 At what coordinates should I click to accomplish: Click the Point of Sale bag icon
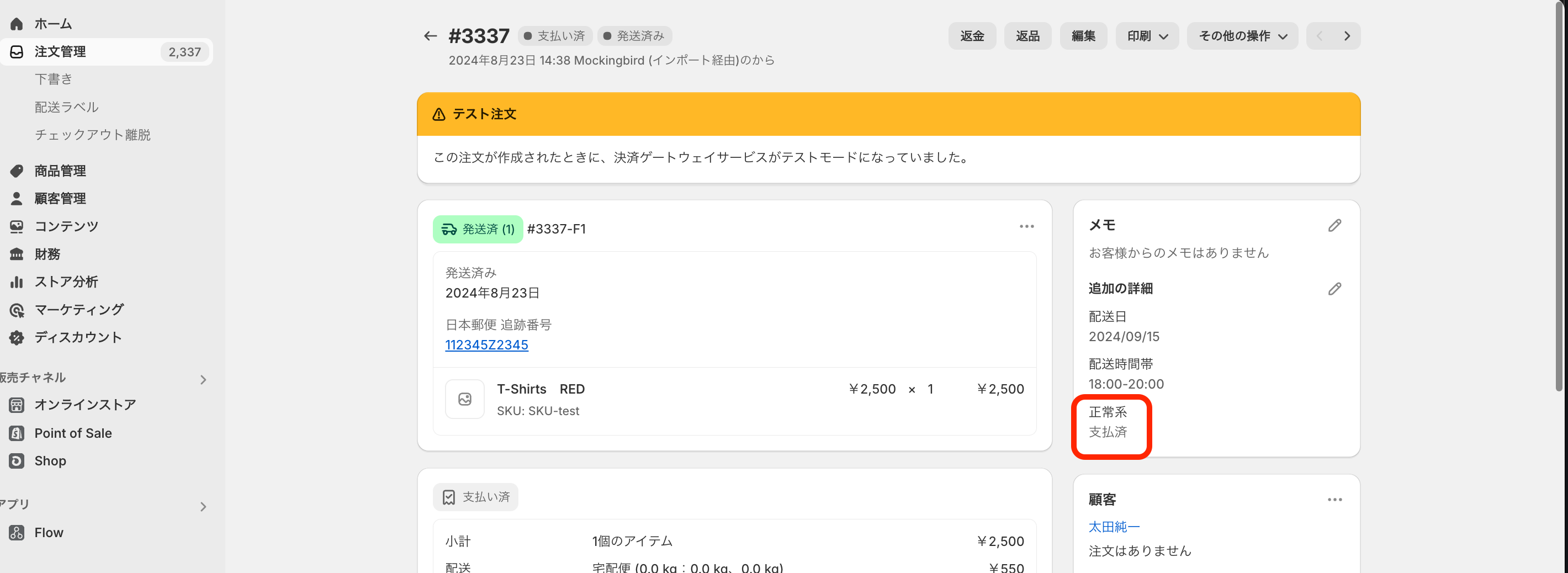tap(17, 433)
